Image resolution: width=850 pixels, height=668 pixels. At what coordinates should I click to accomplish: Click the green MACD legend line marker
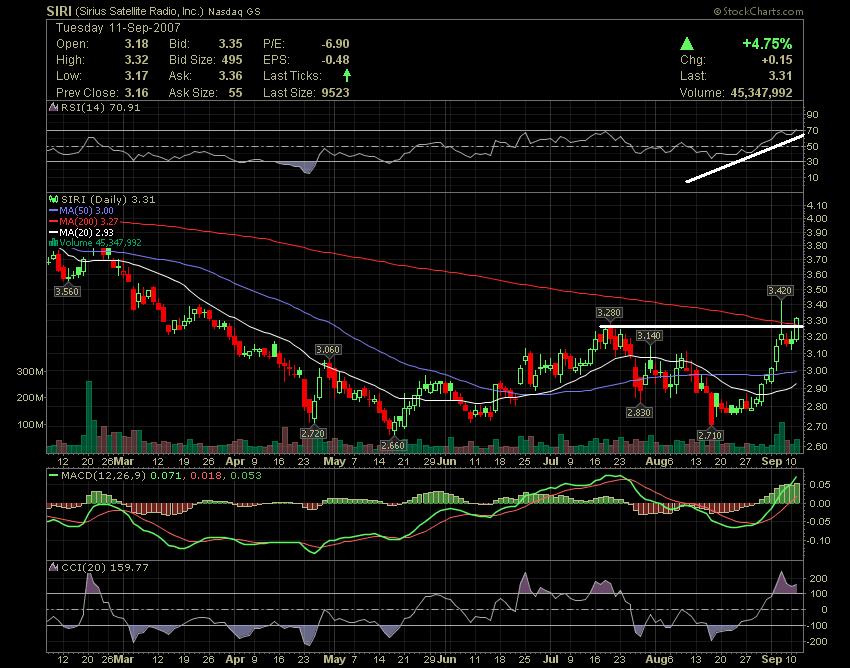click(x=53, y=476)
